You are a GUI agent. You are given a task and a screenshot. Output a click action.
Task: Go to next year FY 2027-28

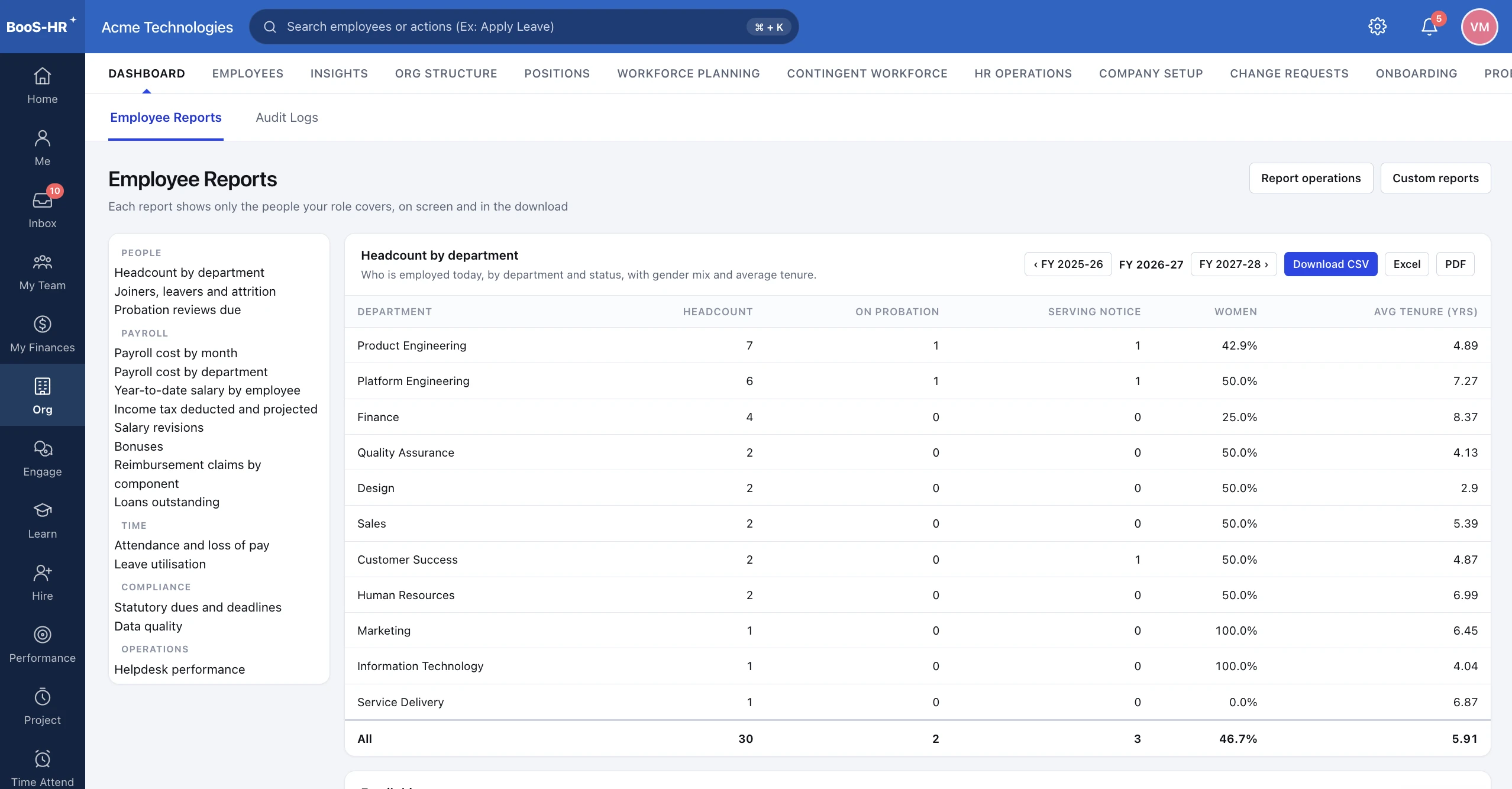1234,264
